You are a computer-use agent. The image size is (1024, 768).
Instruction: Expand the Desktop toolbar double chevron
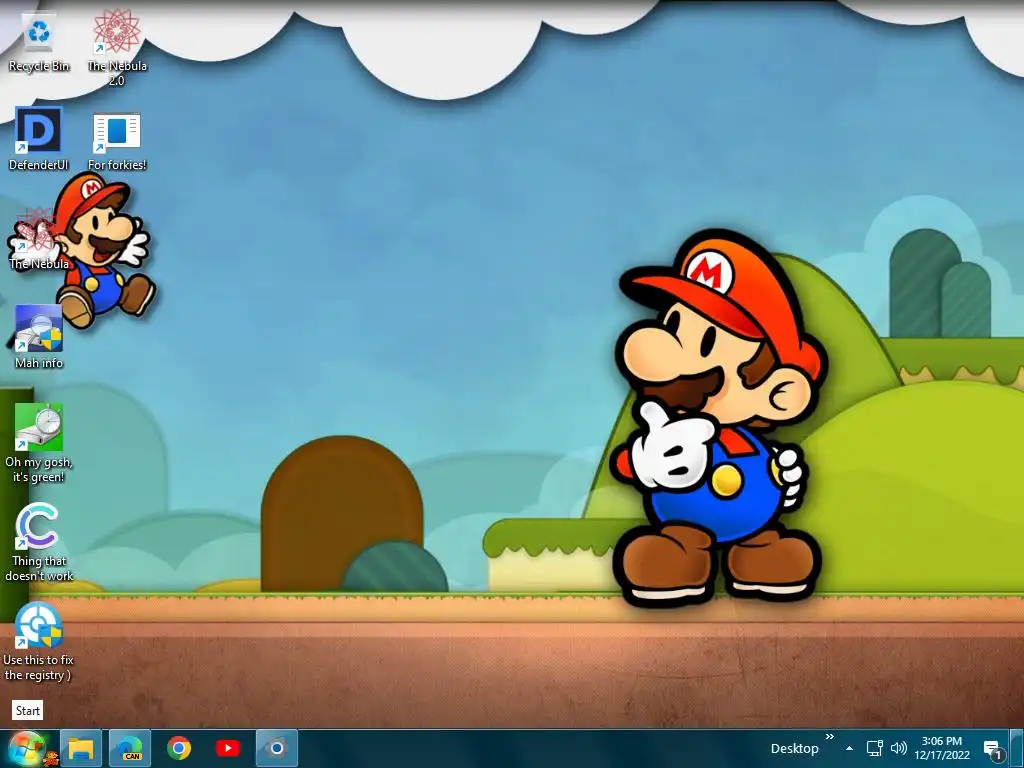tap(830, 737)
